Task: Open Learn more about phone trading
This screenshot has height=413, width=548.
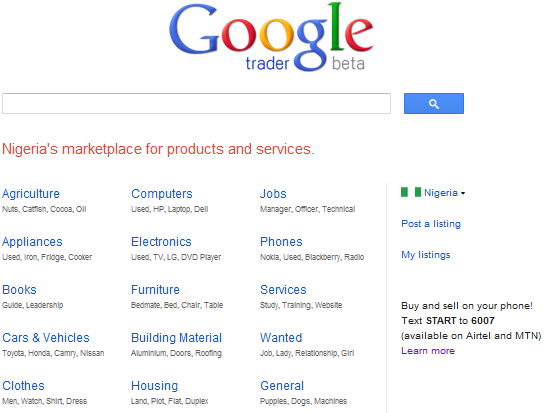Action: point(428,350)
